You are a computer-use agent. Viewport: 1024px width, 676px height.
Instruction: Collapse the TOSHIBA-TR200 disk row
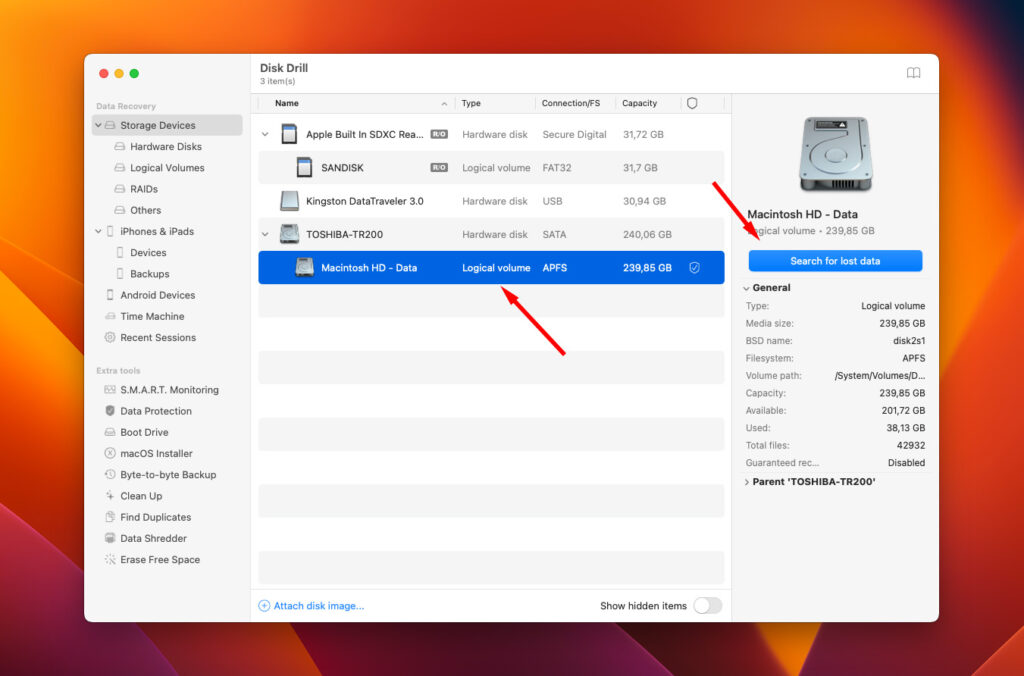tap(265, 235)
